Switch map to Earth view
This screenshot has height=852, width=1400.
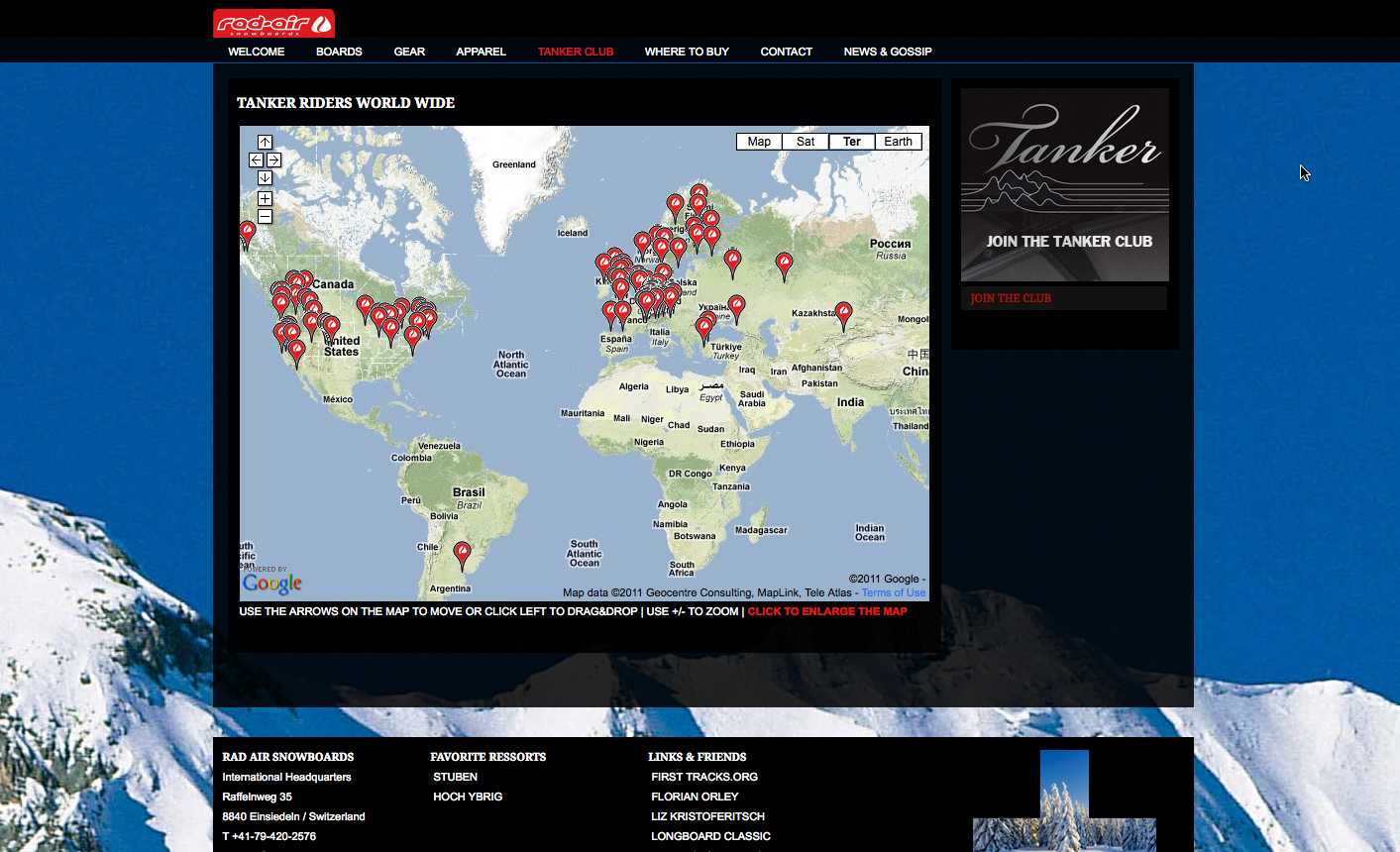pyautogui.click(x=899, y=142)
